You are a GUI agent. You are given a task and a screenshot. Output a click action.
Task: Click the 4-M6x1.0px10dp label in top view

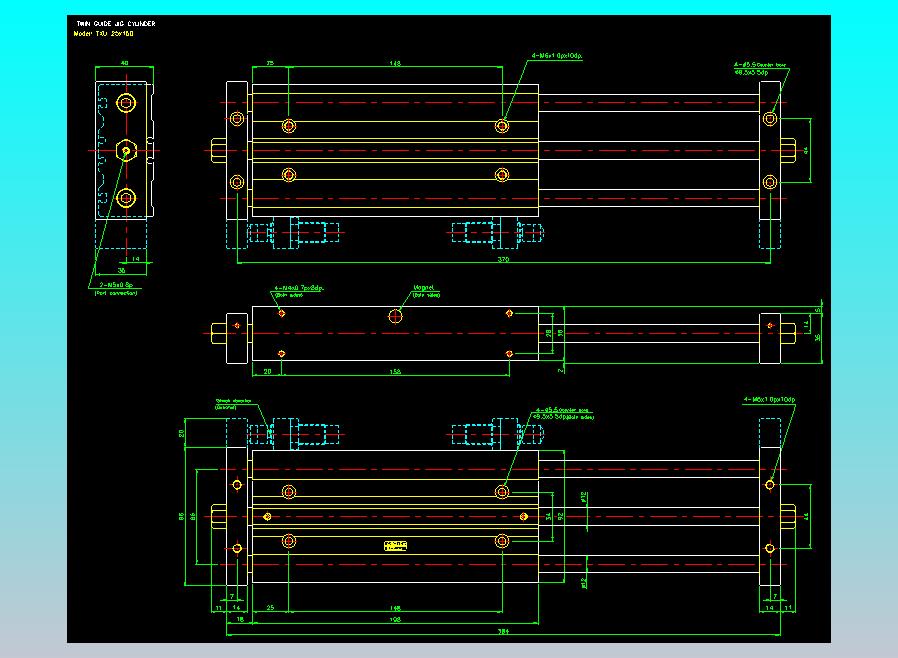(x=557, y=57)
